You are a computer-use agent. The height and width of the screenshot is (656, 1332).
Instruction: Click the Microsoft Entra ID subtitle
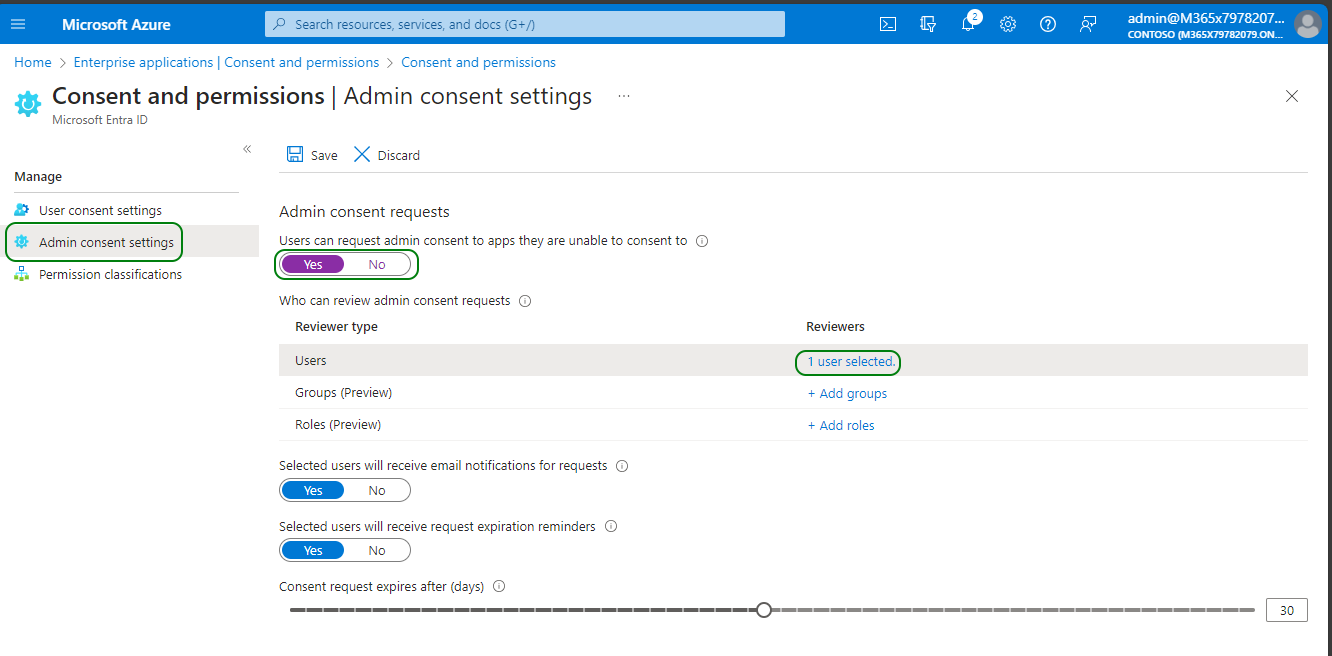tap(100, 120)
